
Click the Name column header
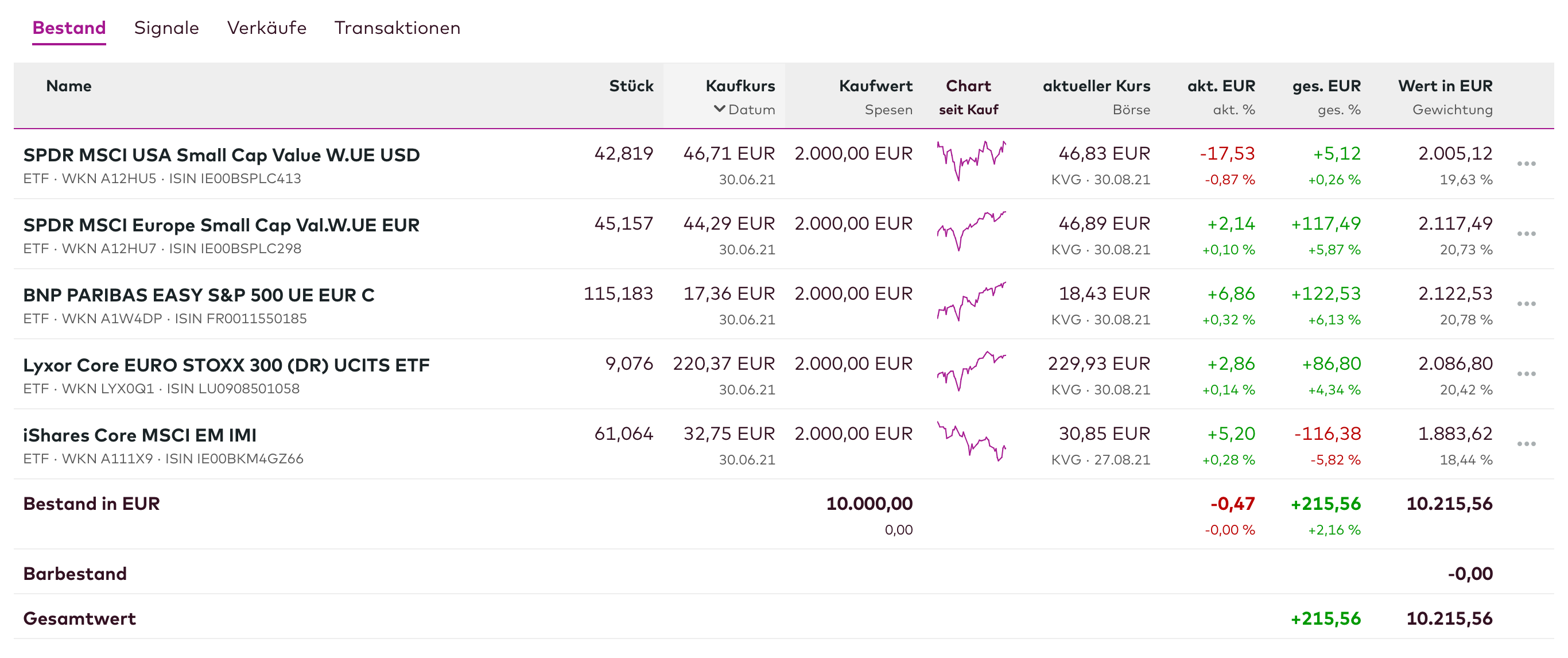click(69, 86)
